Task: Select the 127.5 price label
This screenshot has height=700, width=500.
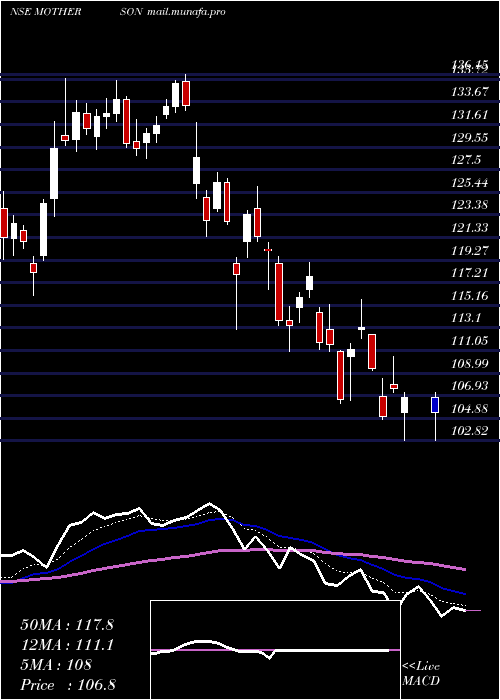Action: click(x=466, y=160)
